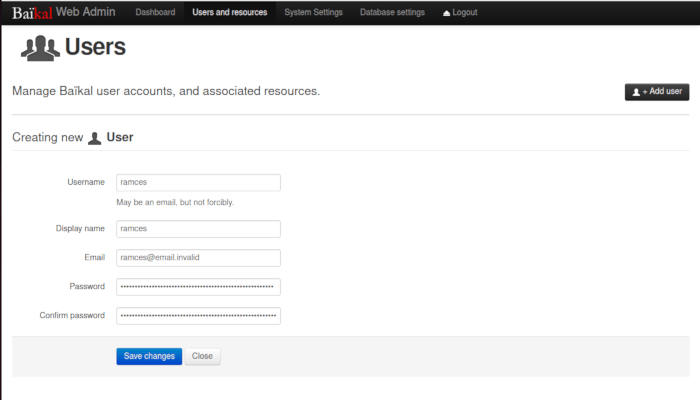Switch to Users and resources tab
The height and width of the screenshot is (400, 700).
(230, 12)
